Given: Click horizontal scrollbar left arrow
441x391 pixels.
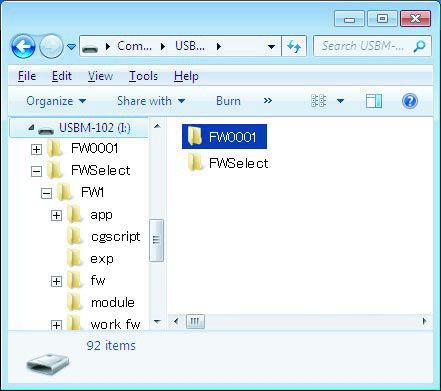Looking at the screenshot, I should pyautogui.click(x=176, y=321).
